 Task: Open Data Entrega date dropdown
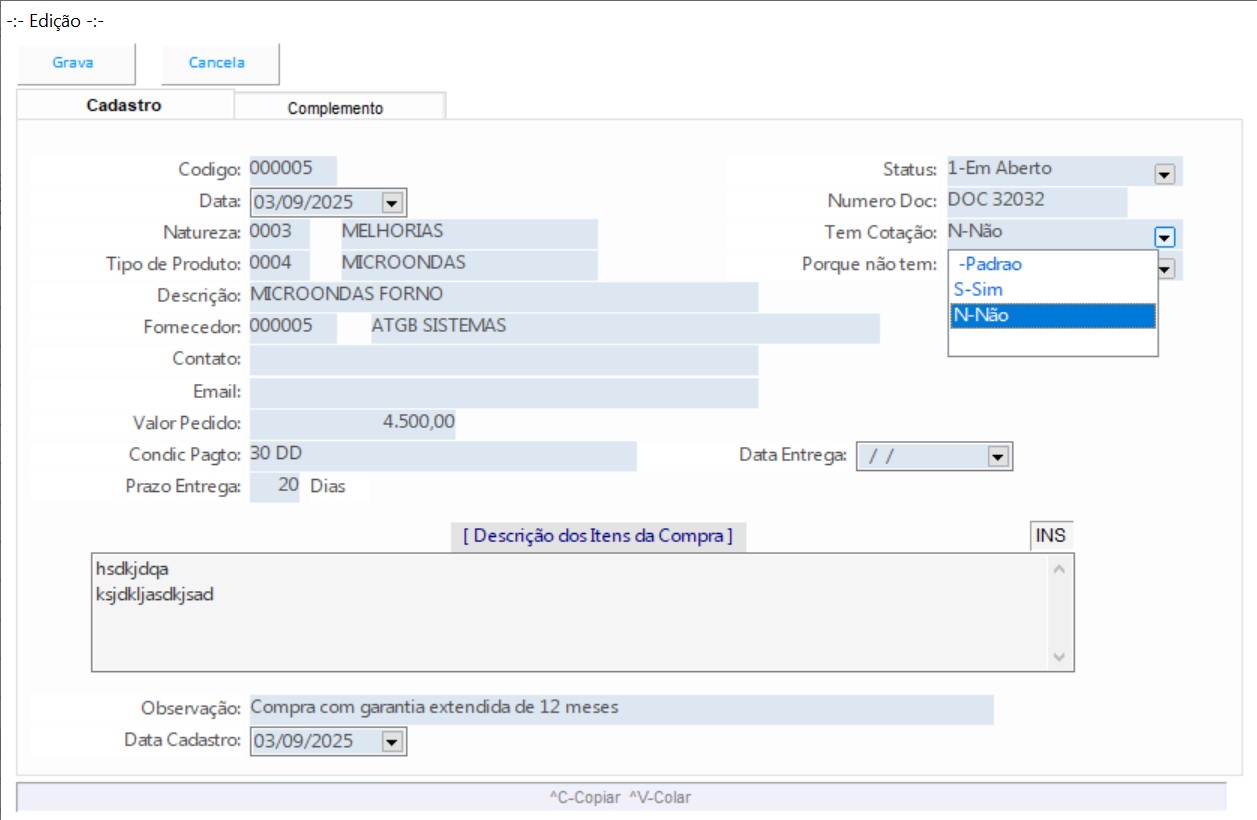tap(996, 457)
